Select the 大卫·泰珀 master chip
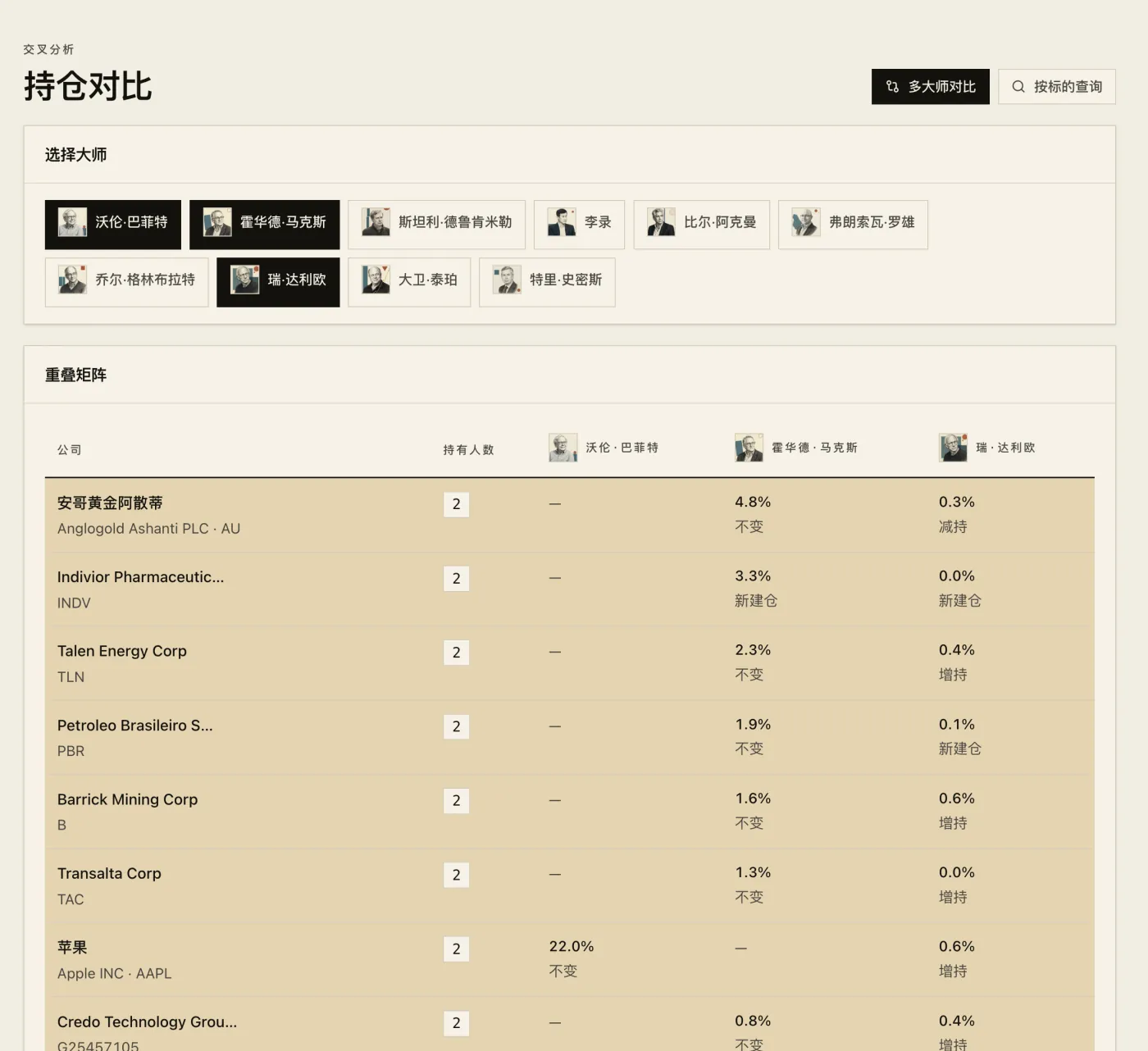This screenshot has height=1051, width=1148. tap(409, 282)
